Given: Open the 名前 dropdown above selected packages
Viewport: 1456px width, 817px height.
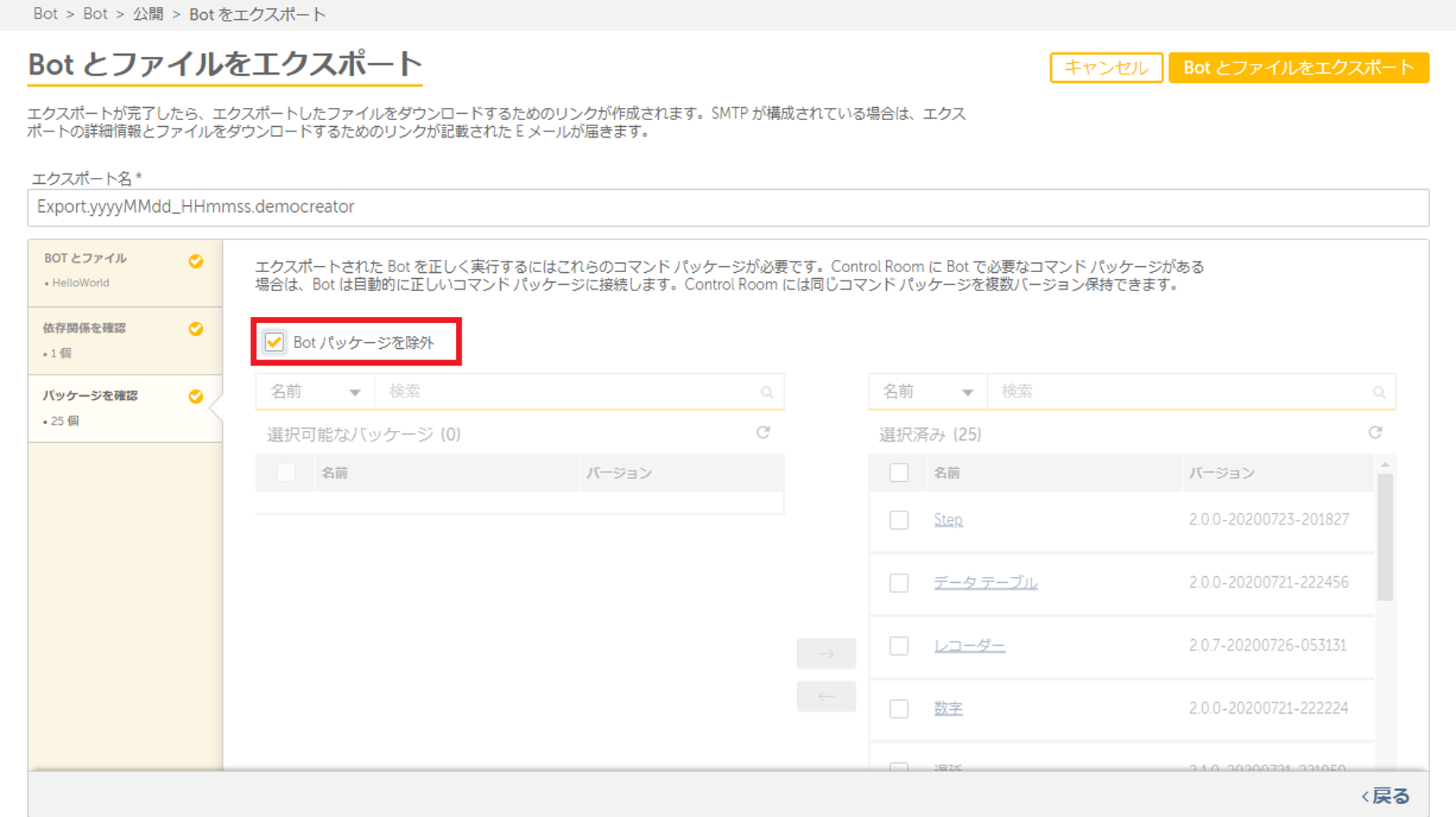Looking at the screenshot, I should pyautogui.click(x=927, y=392).
